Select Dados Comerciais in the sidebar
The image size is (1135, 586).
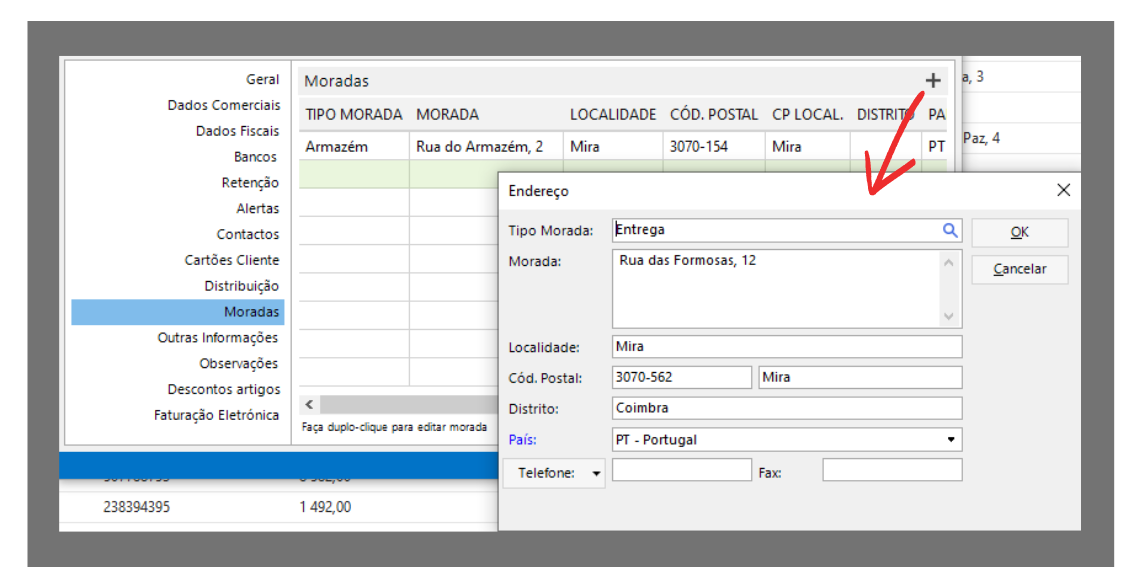point(224,105)
